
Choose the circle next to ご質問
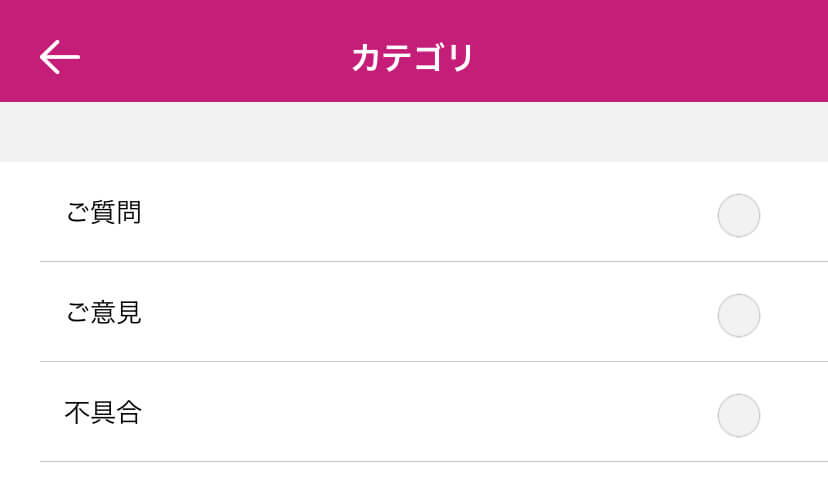click(739, 215)
